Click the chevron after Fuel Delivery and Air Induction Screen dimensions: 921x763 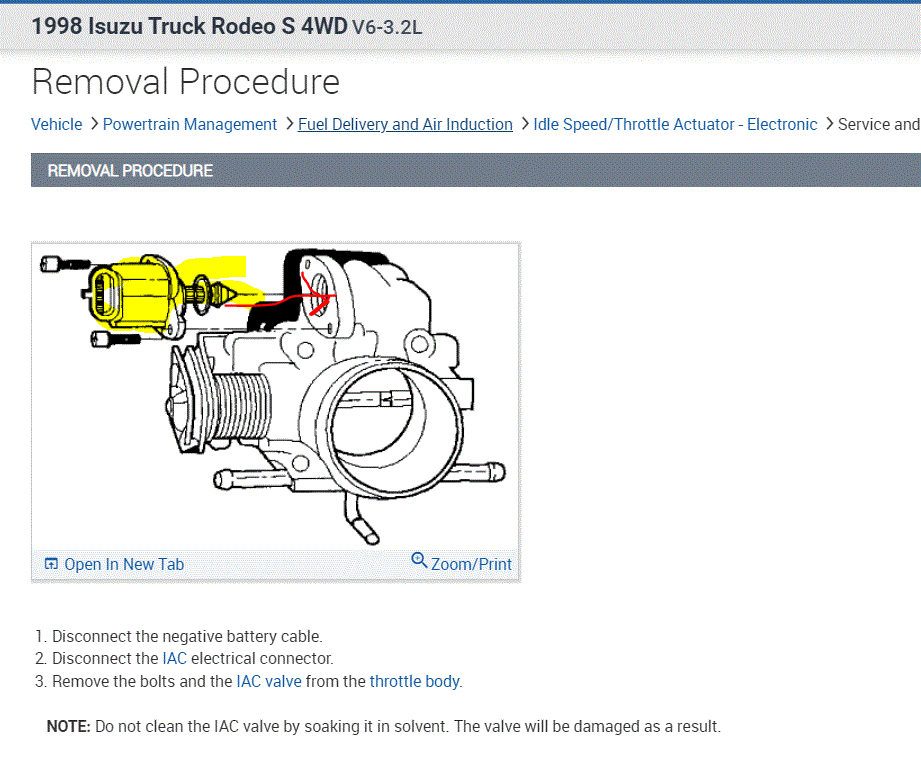525,124
